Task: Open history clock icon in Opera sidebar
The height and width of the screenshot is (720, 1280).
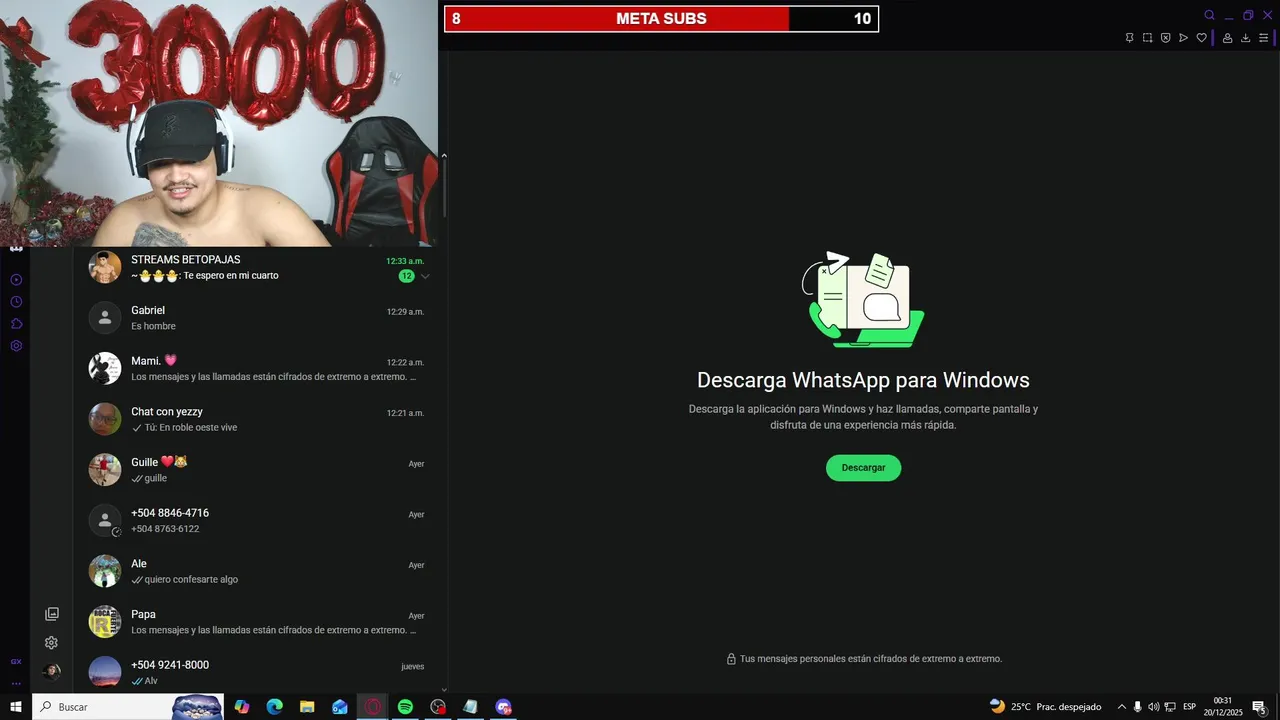Action: tap(16, 302)
